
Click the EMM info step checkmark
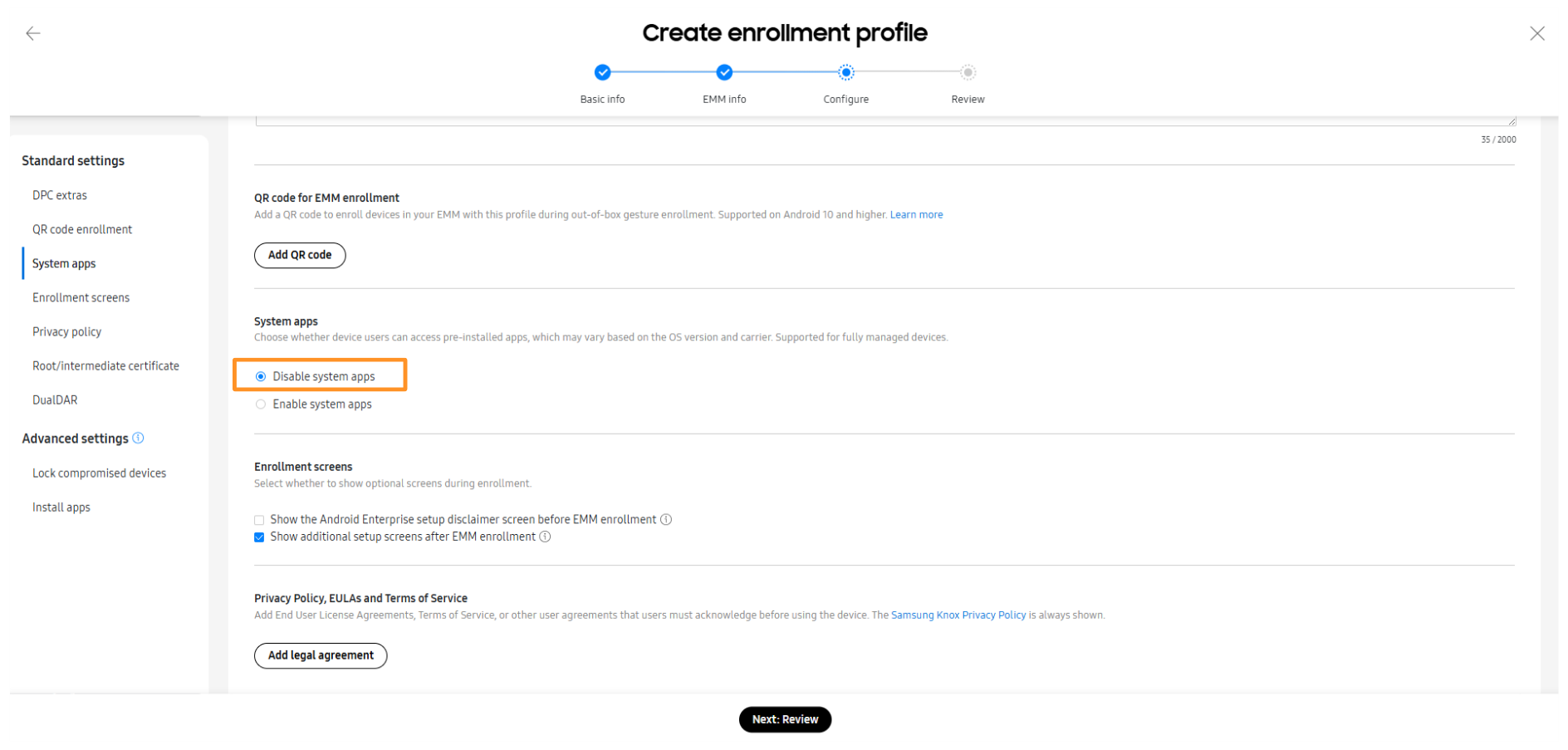724,72
